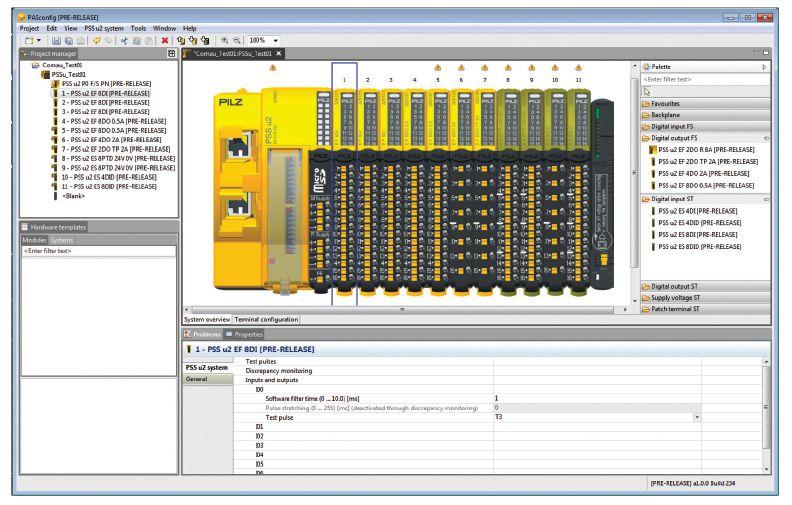The width and height of the screenshot is (792, 505).
Task: Click the second yellow-arrow module toolbar icon
Action: point(193,40)
